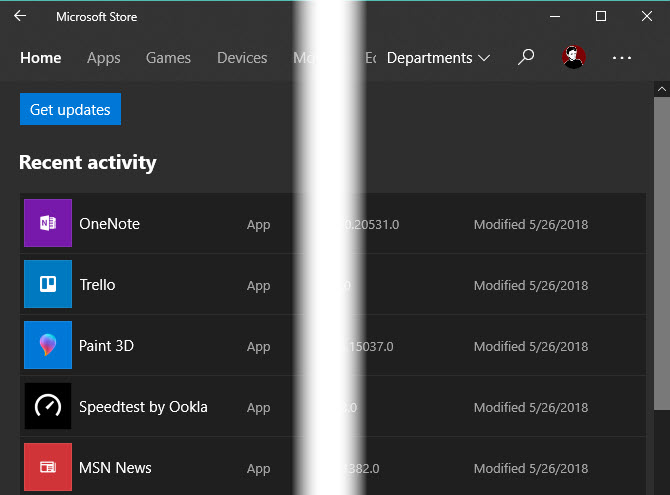670x495 pixels.
Task: Open the MSN News app name
Action: [115, 468]
